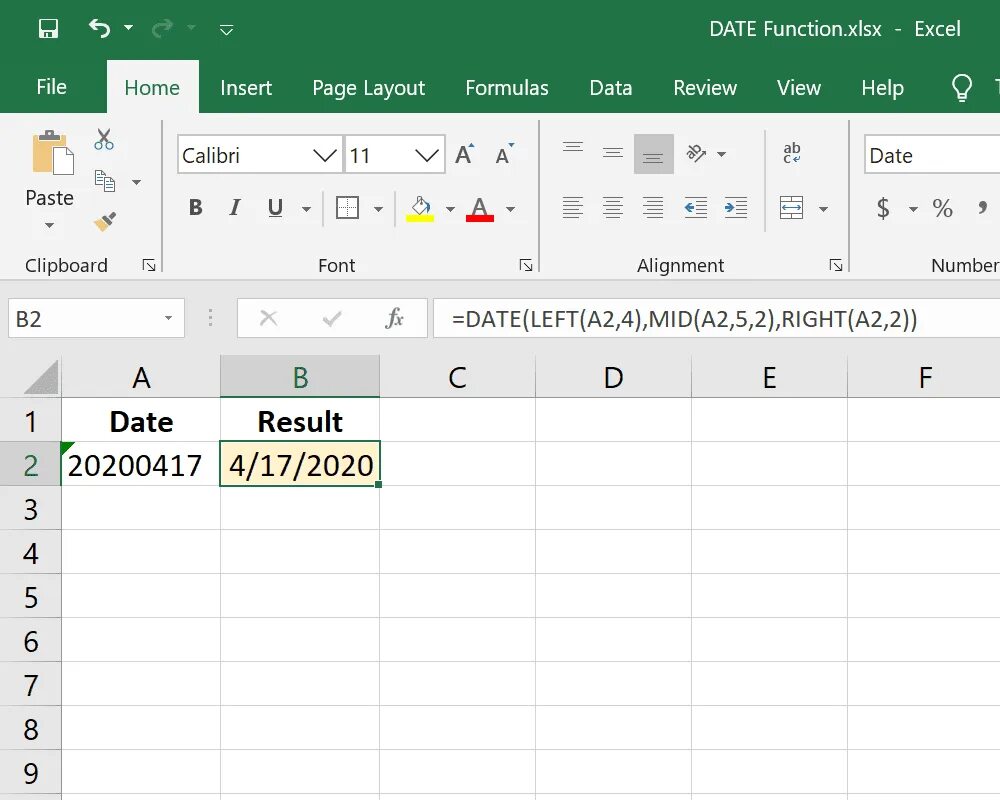Apply yellow Fill Color bucket

(420, 209)
